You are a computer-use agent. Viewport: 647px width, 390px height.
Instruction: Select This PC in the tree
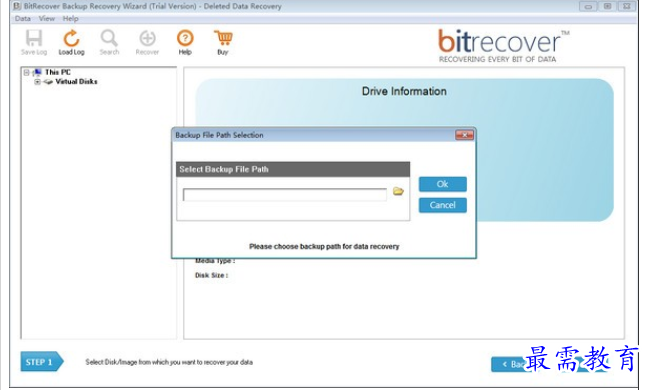coord(58,72)
